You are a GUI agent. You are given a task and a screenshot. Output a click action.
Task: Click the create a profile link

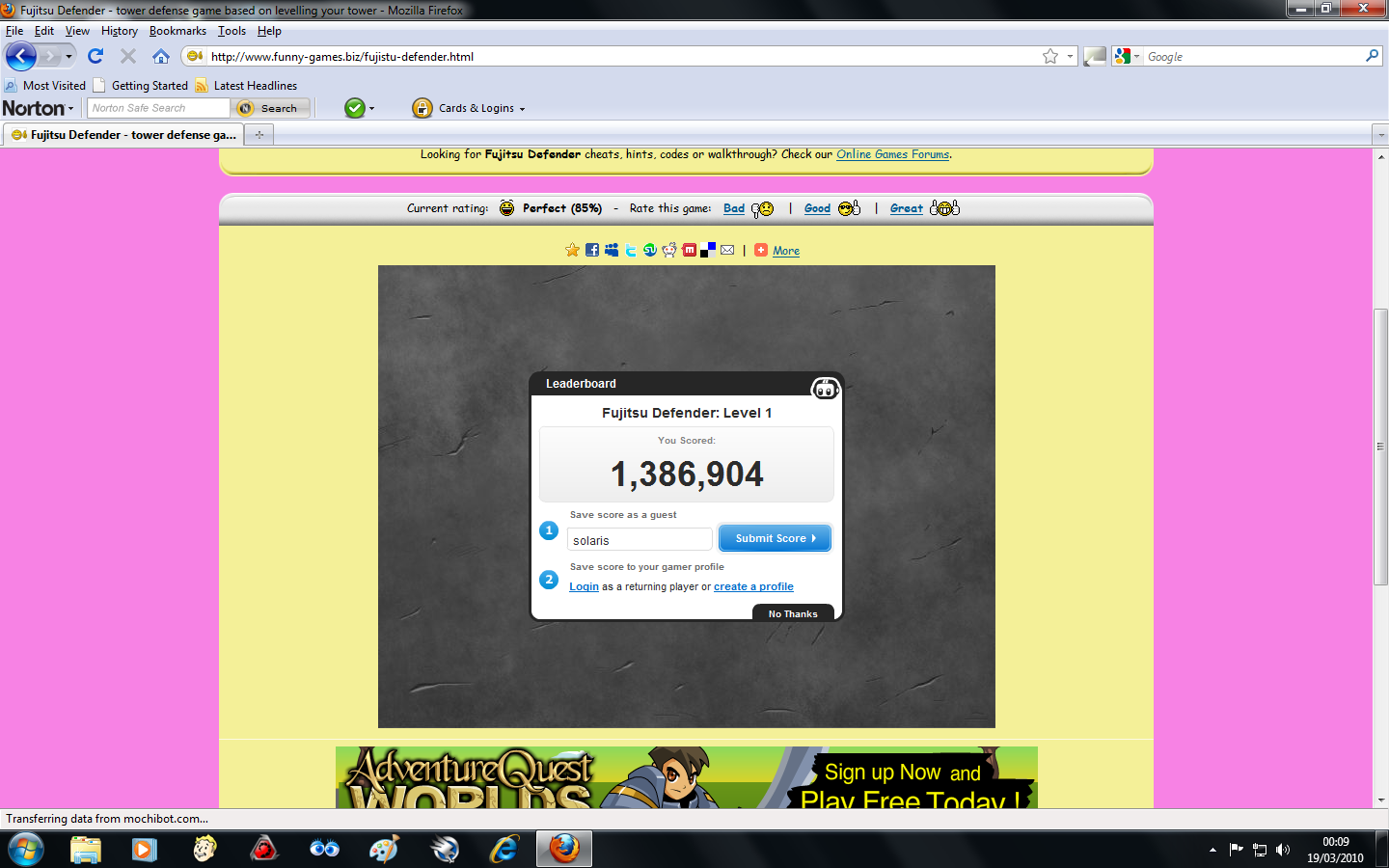click(x=753, y=586)
